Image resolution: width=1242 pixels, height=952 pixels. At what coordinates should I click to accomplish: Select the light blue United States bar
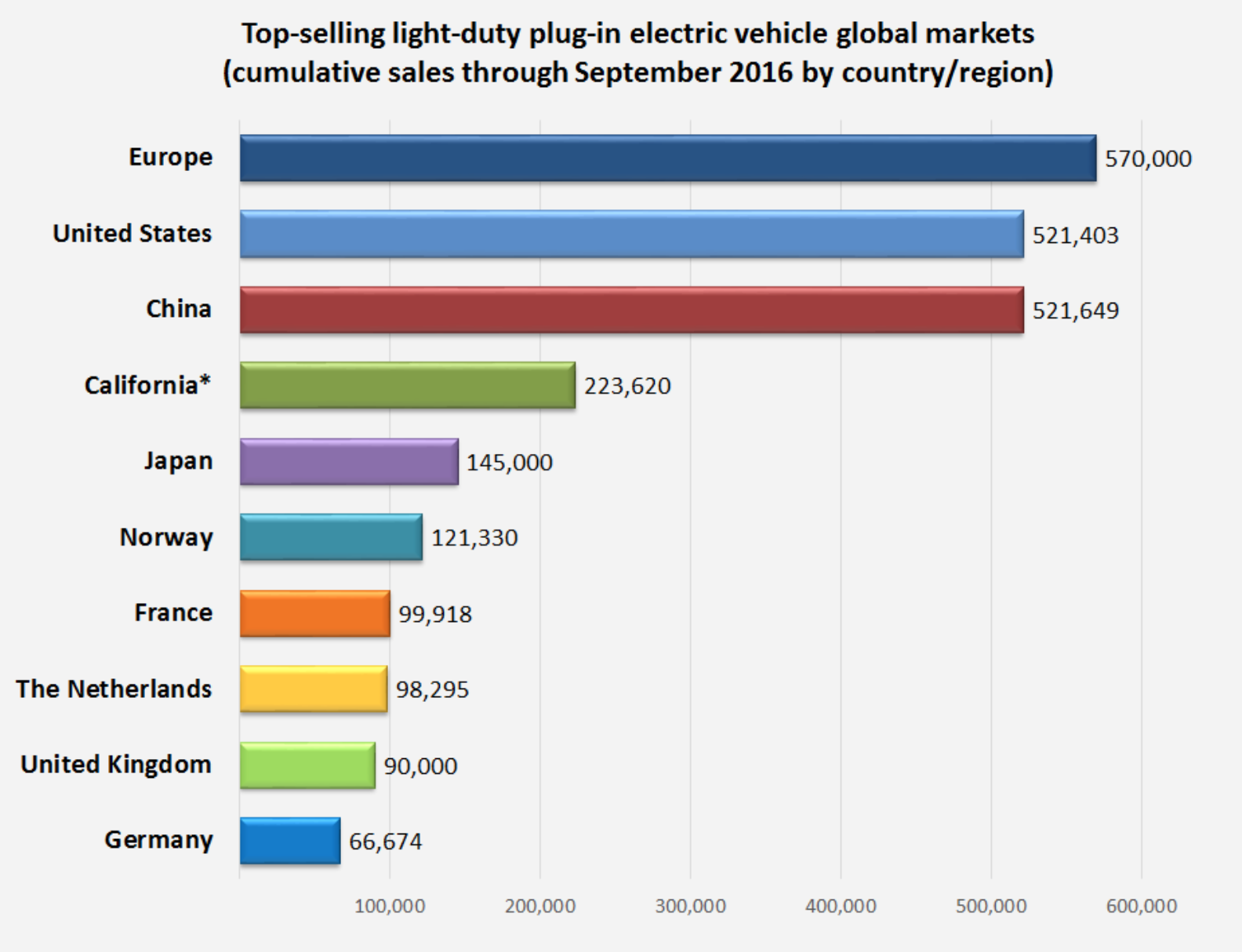pyautogui.click(x=632, y=234)
